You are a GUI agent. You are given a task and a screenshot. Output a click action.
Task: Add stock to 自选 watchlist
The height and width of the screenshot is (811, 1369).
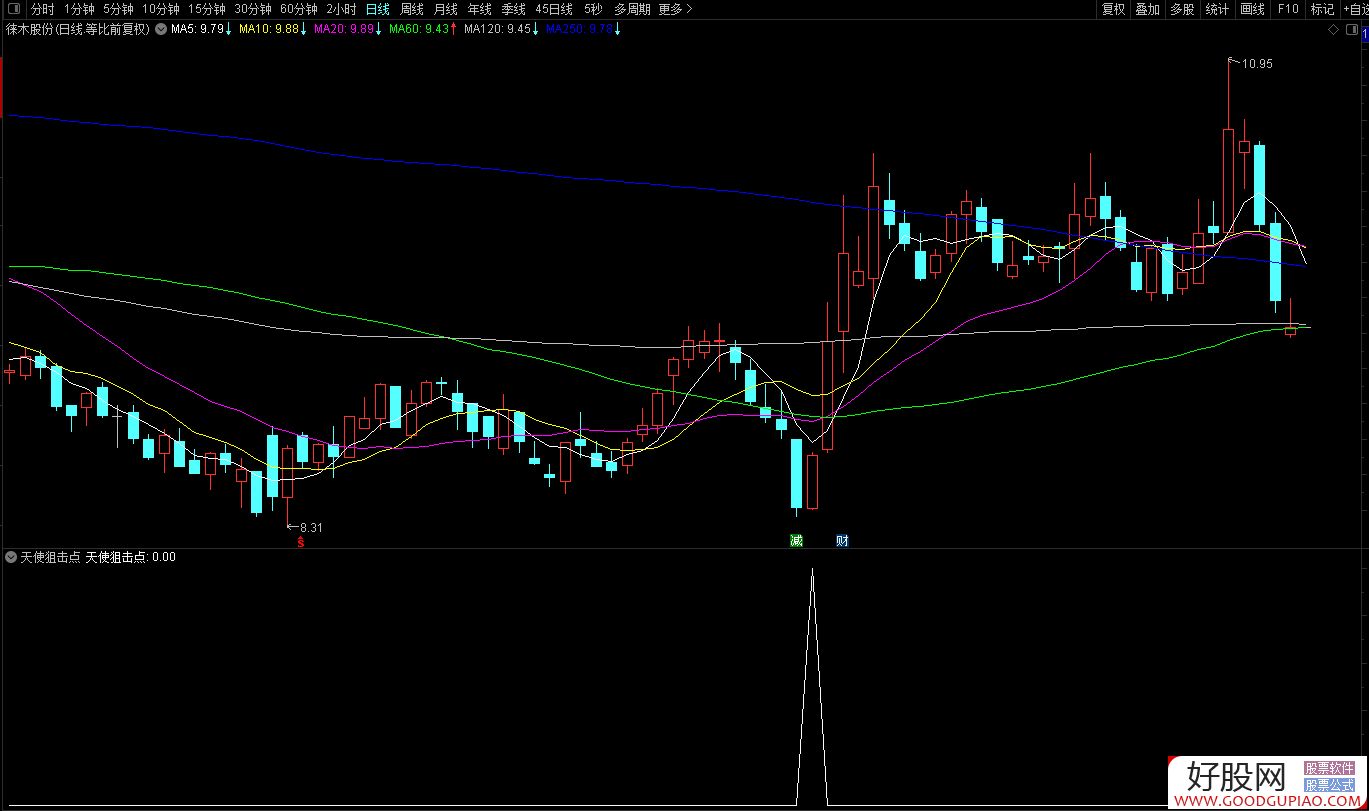tap(1356, 9)
